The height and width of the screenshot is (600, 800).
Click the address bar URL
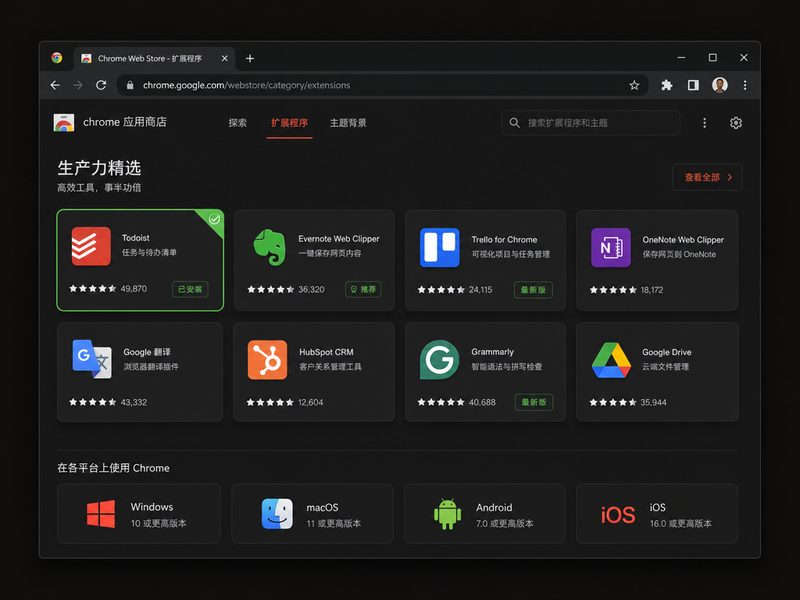tap(246, 85)
